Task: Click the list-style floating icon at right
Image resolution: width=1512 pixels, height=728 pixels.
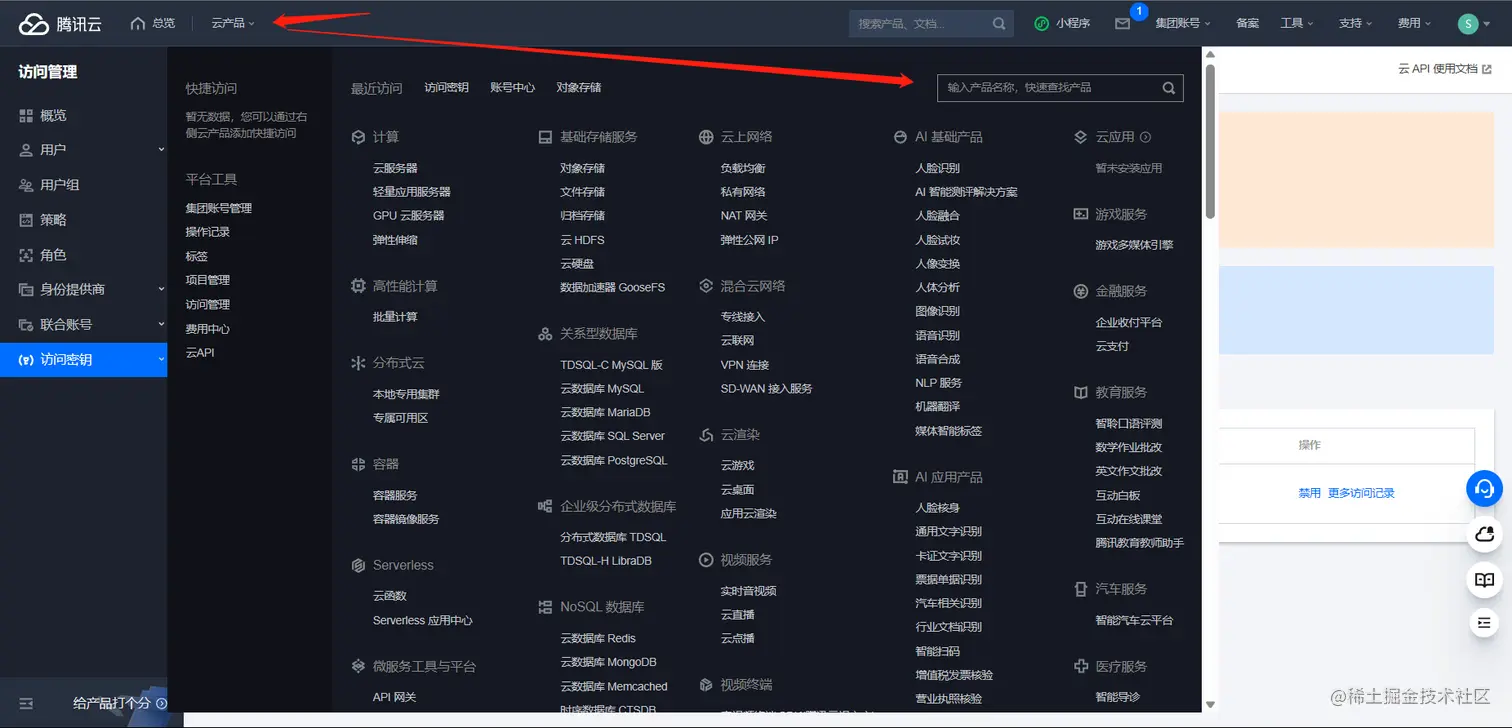Action: click(x=1484, y=623)
